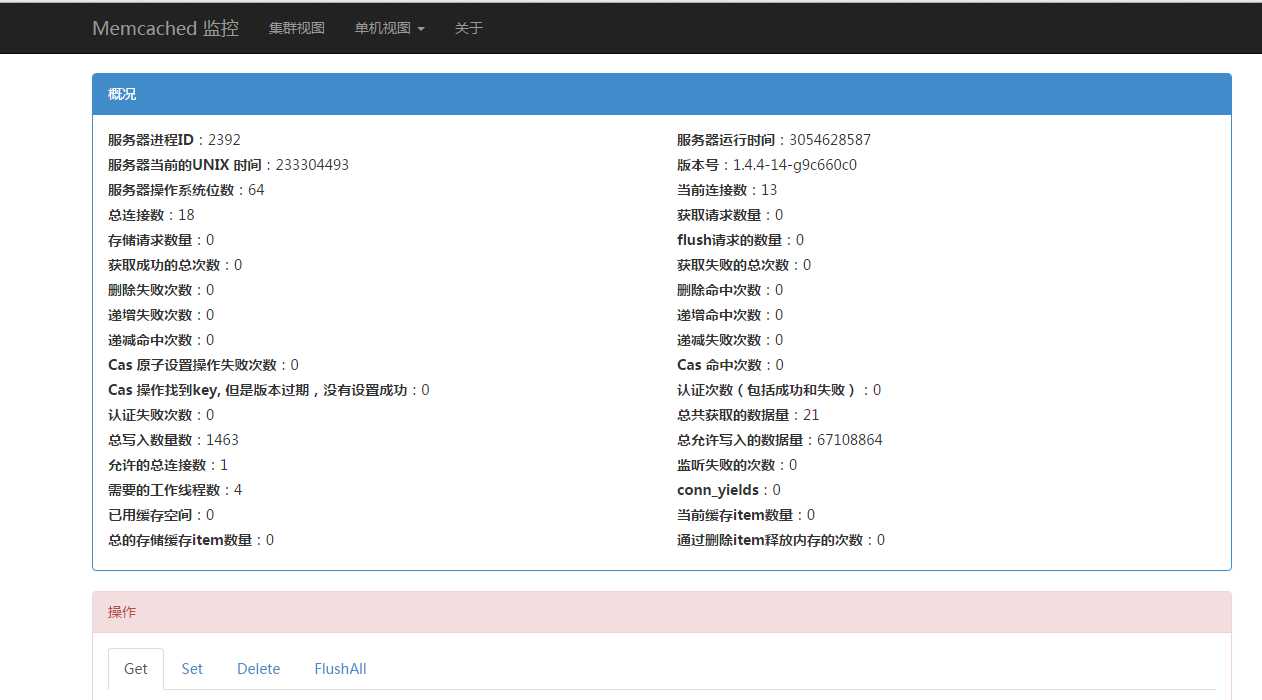Click the 递增命中次数 label

719,315
